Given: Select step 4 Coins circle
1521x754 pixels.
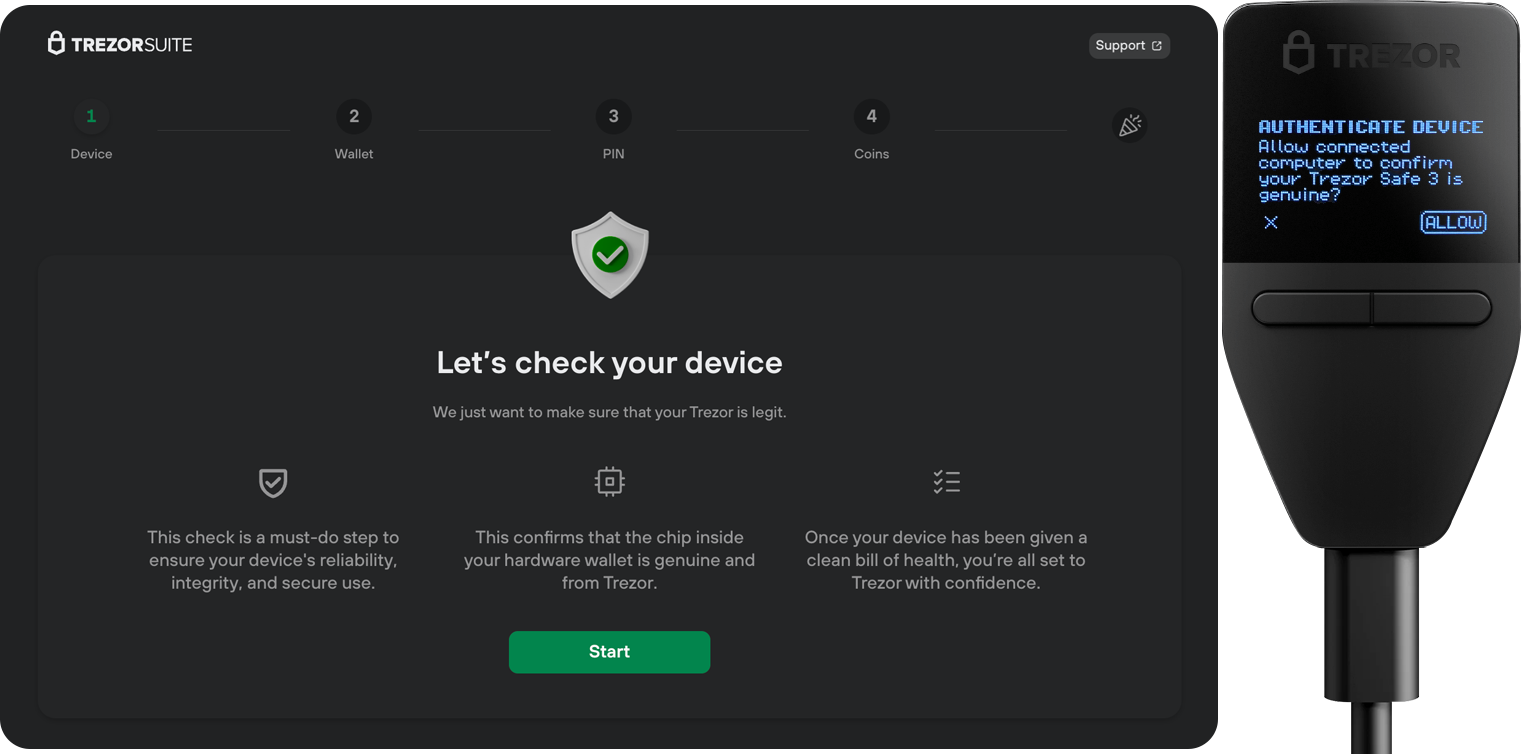Looking at the screenshot, I should (871, 117).
